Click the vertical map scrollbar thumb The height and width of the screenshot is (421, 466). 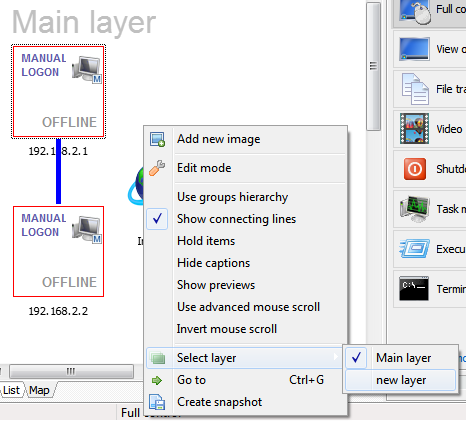pyautogui.click(x=373, y=66)
